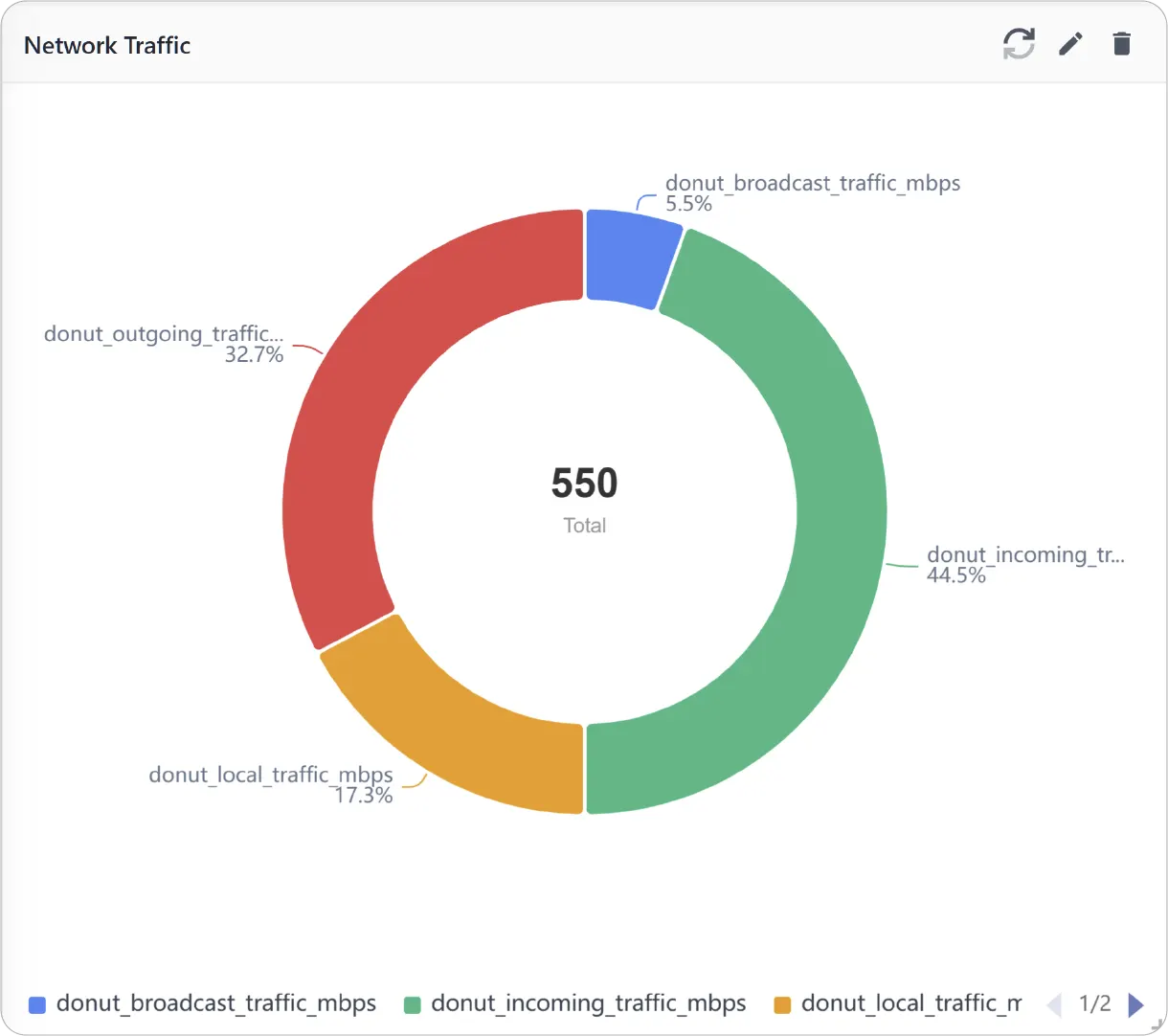The image size is (1168, 1036).
Task: Click the donut_local_traffic_mbps 17.3% chart label
Action: click(x=271, y=784)
